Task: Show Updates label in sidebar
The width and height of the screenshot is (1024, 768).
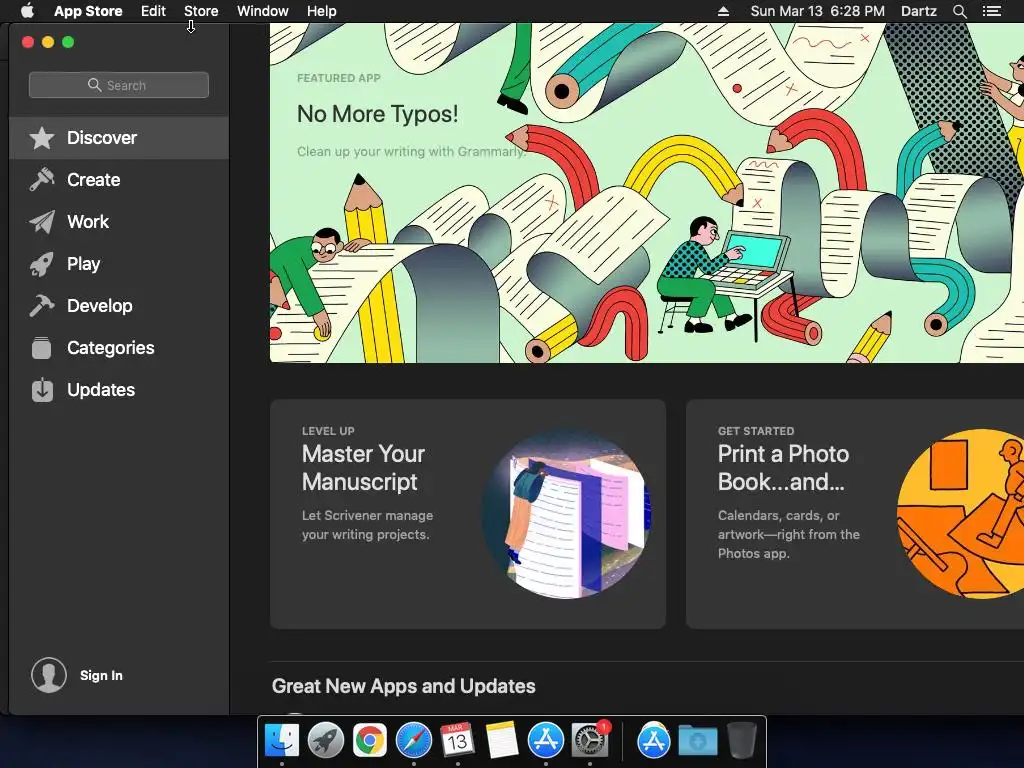Action: tap(101, 390)
